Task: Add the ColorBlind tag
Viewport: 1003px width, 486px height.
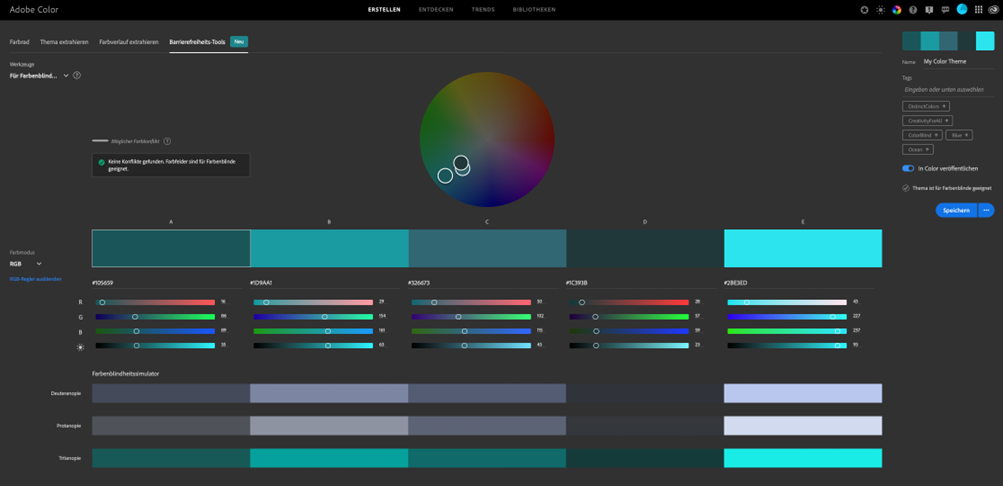Action: click(x=922, y=135)
